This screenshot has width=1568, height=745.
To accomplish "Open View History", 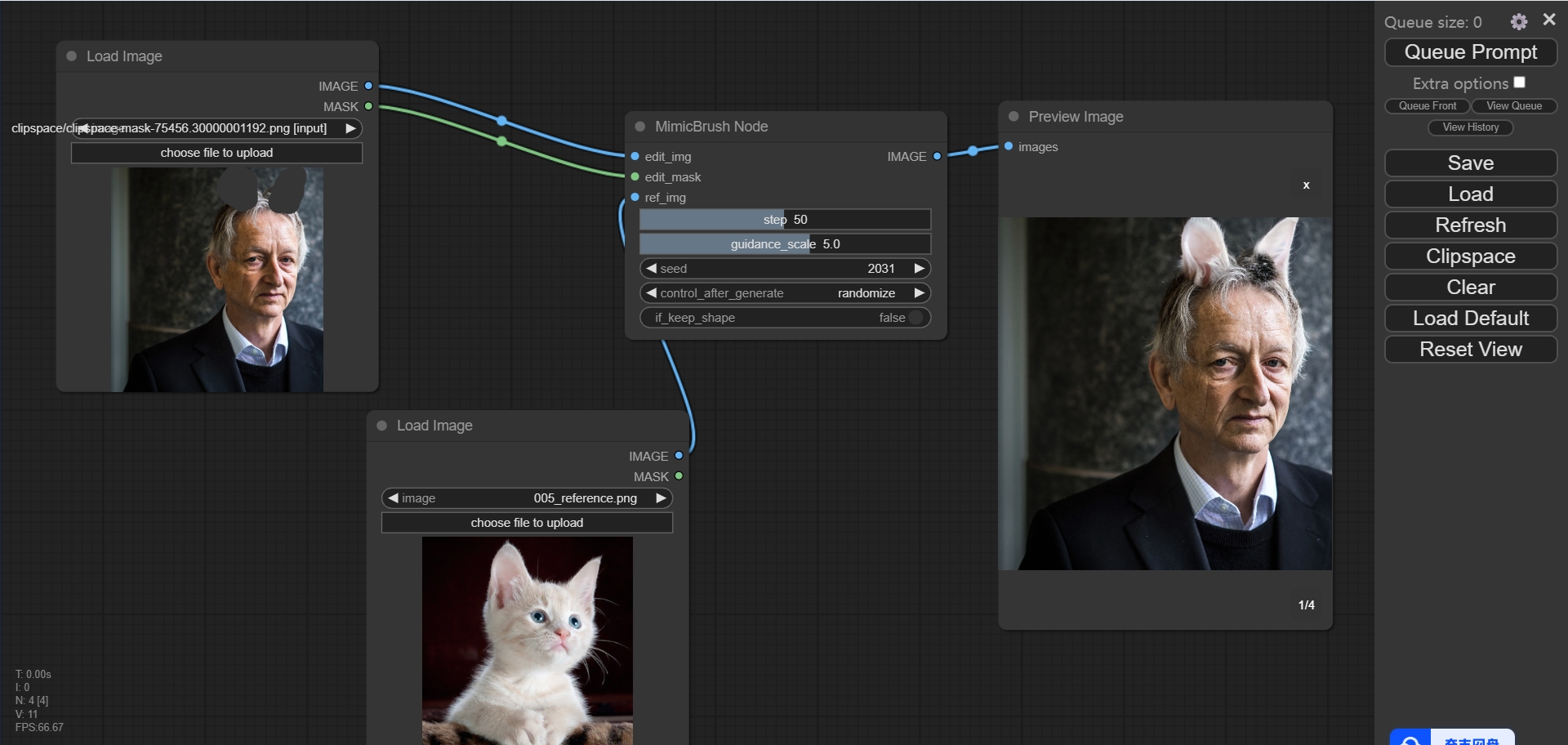I will [1471, 127].
